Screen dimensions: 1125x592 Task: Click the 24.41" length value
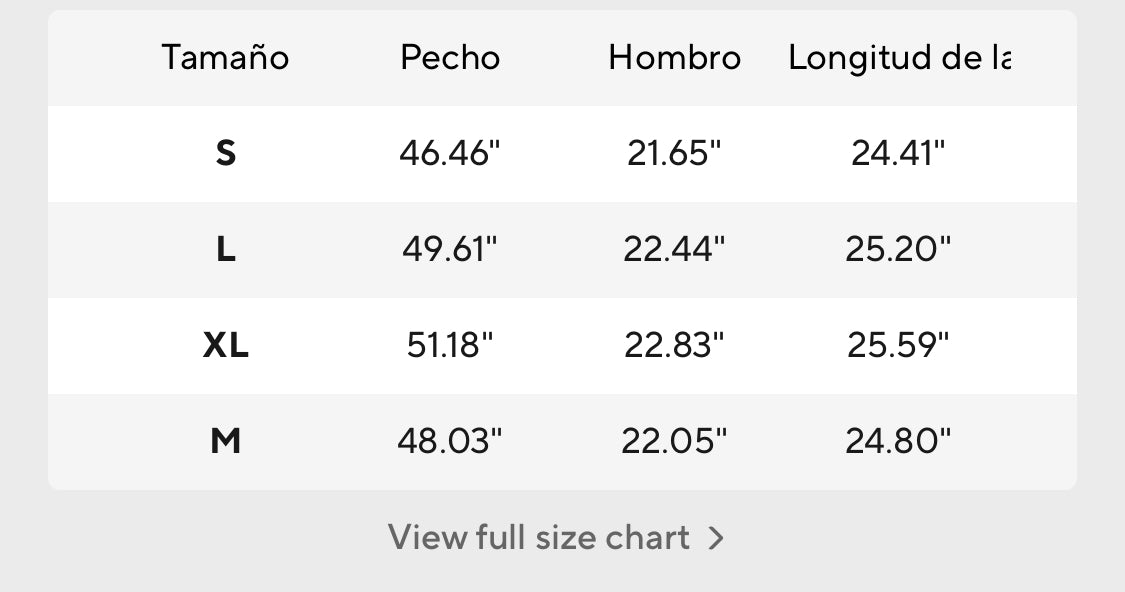[x=898, y=154]
